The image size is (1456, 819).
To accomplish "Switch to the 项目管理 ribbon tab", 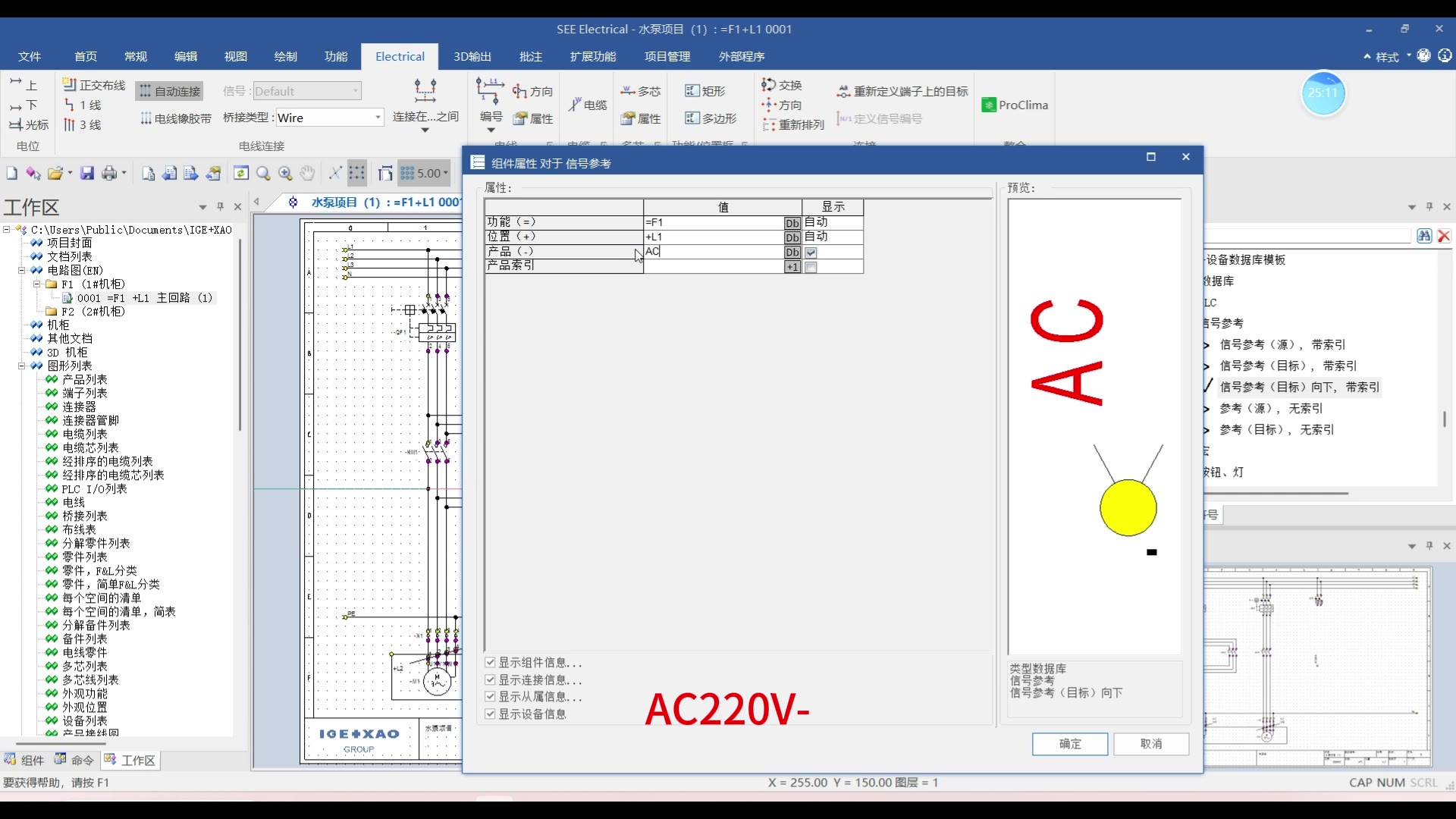I will (667, 57).
